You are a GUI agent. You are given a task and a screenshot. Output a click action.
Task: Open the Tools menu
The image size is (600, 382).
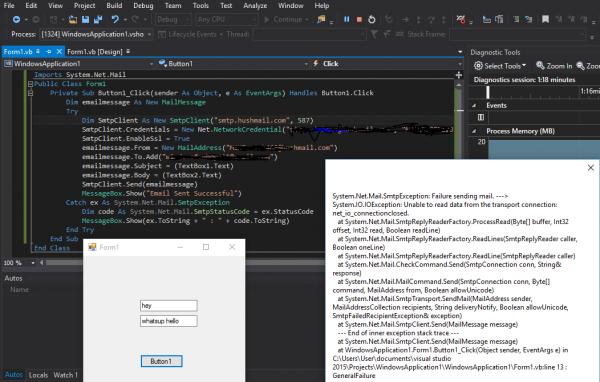click(201, 6)
